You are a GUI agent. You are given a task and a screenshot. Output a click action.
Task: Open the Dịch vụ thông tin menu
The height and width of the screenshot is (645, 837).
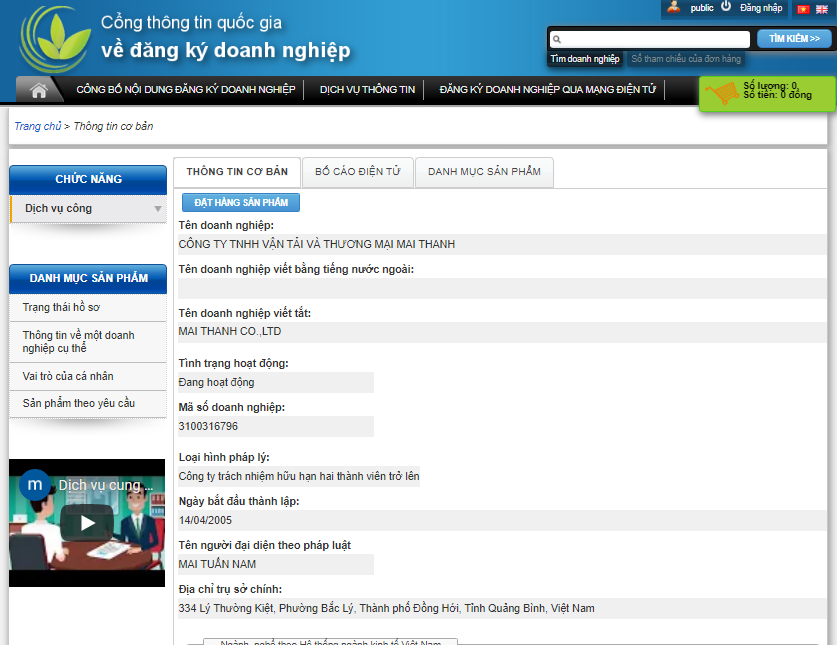tap(367, 90)
